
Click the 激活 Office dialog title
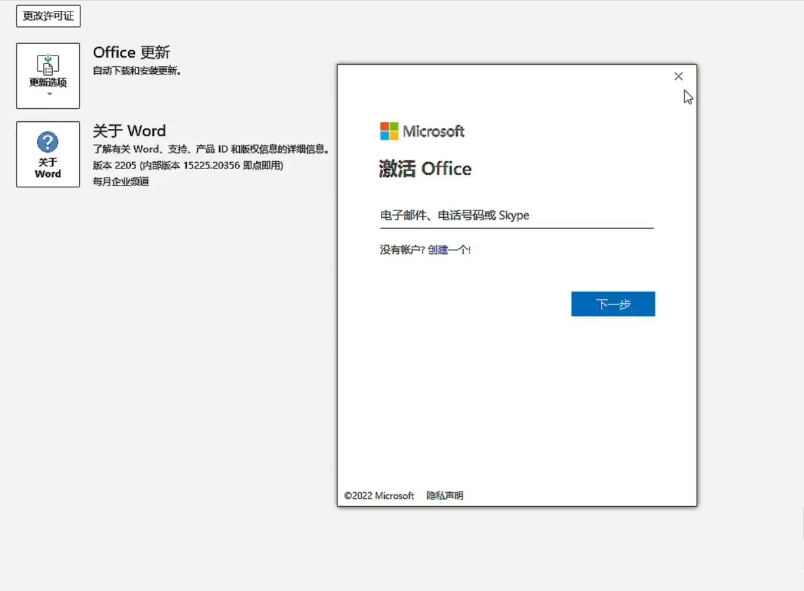point(425,169)
